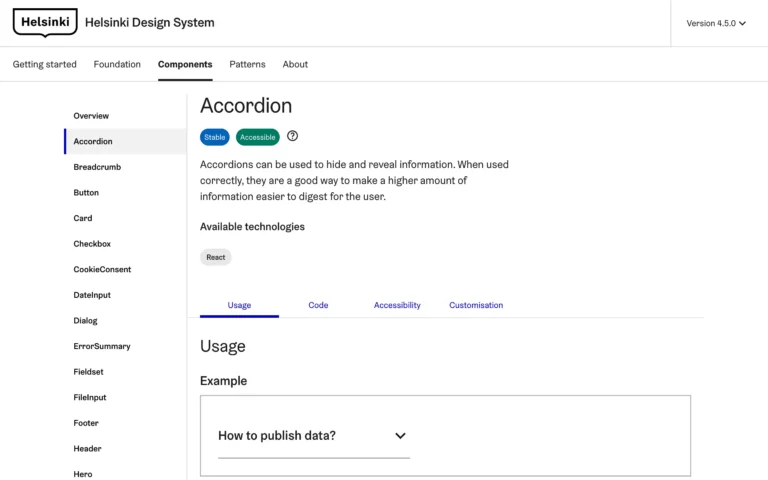768x480 pixels.
Task: Click the Available technologies heading
Action: (252, 227)
